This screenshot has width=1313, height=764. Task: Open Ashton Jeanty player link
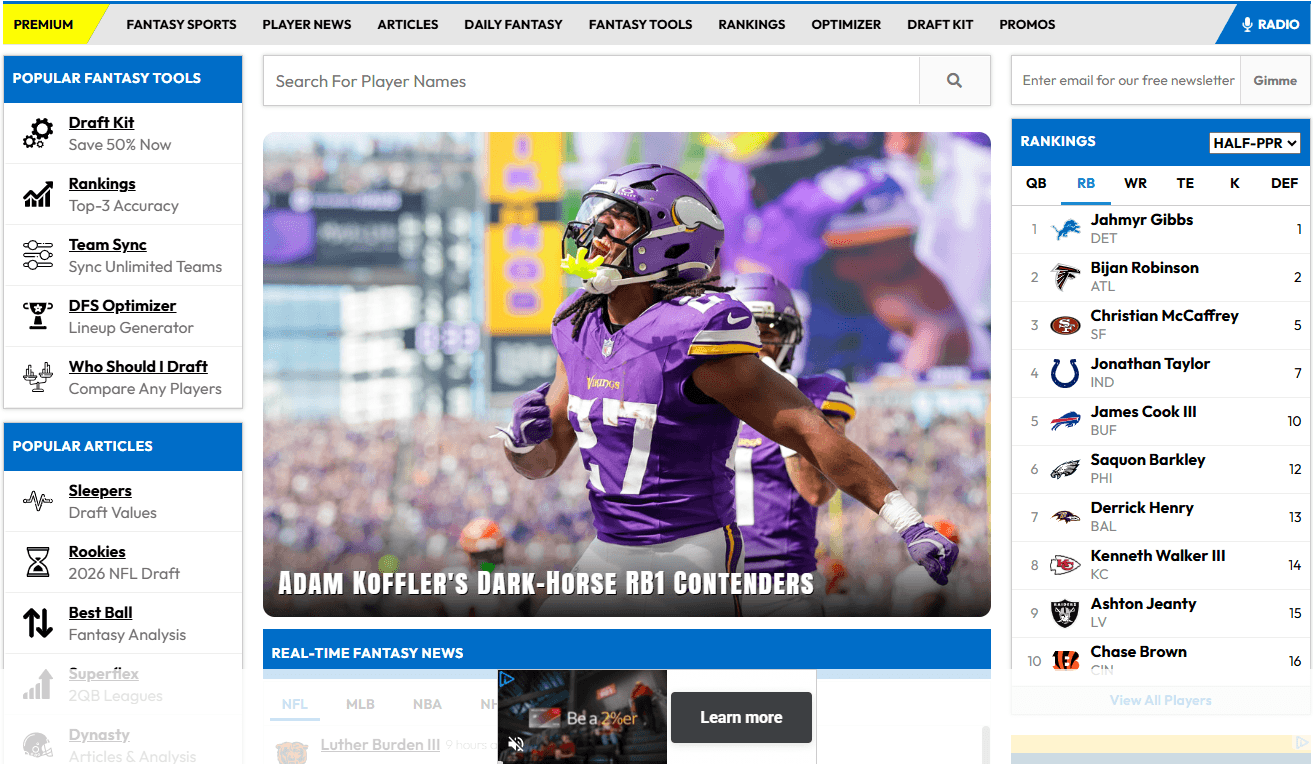[1143, 603]
